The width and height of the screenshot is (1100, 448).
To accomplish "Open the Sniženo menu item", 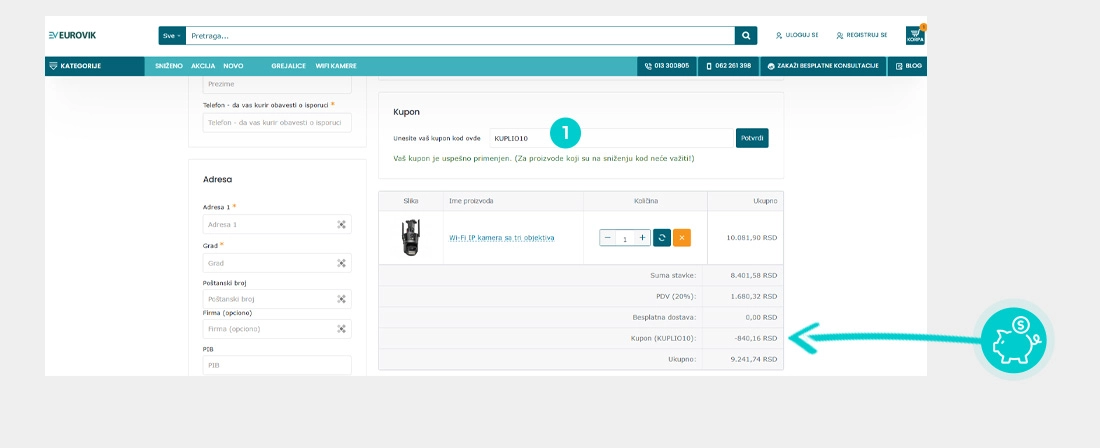I will point(169,66).
